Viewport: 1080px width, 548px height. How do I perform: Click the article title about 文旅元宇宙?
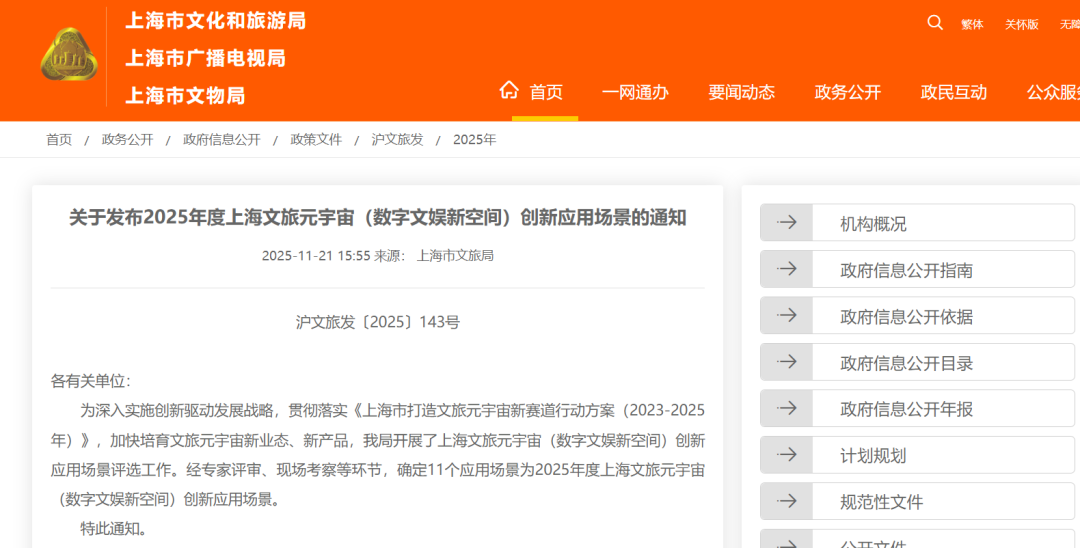pyautogui.click(x=377, y=218)
